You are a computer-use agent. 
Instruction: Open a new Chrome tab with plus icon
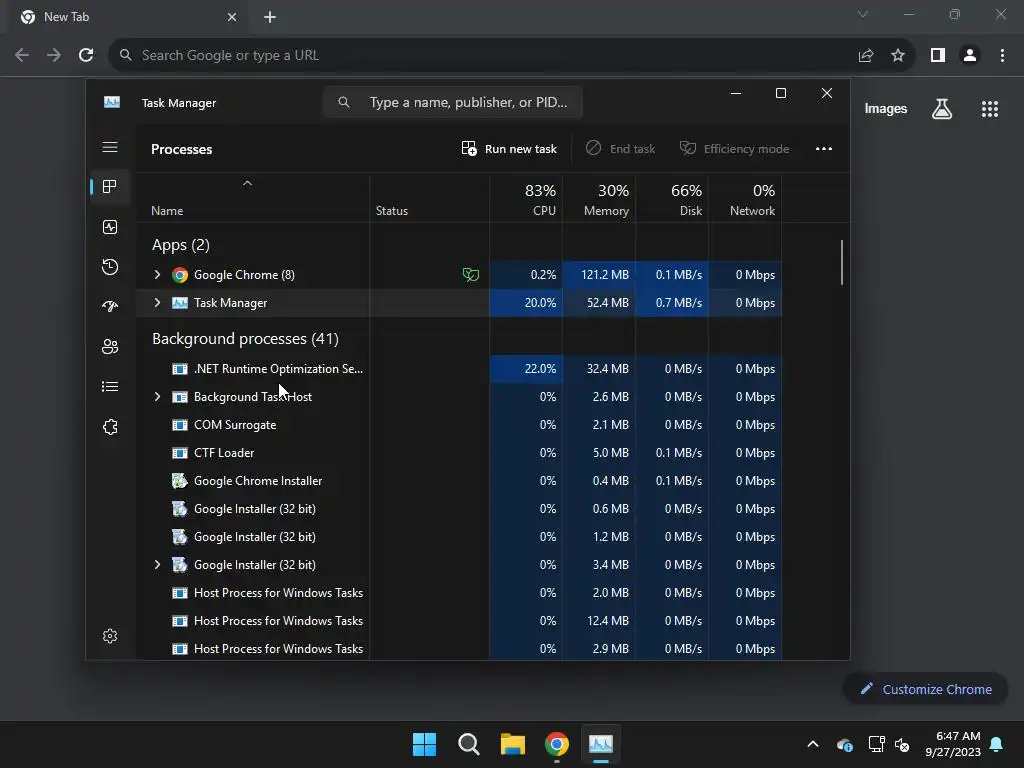coord(270,17)
